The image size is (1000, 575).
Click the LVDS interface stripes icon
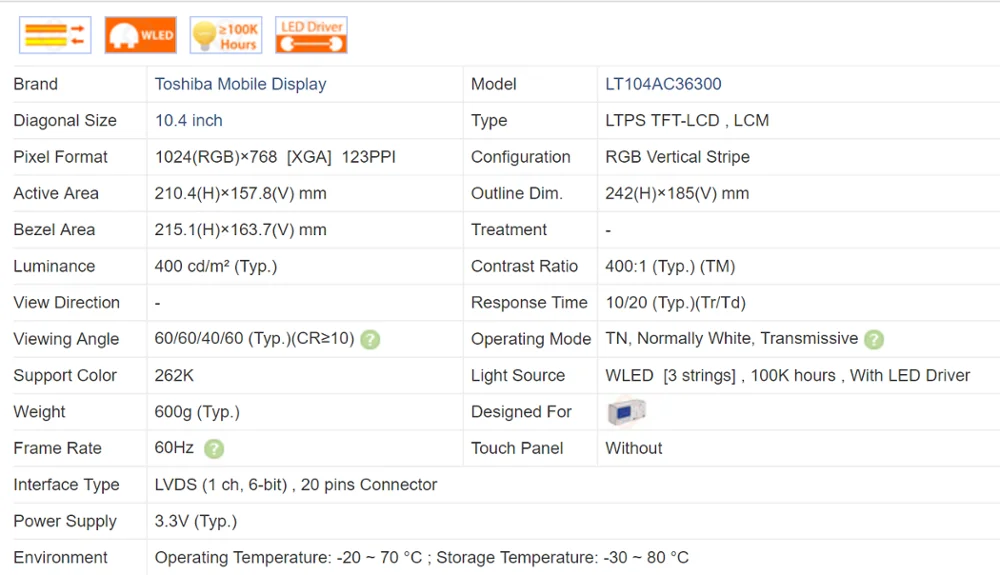coord(55,35)
